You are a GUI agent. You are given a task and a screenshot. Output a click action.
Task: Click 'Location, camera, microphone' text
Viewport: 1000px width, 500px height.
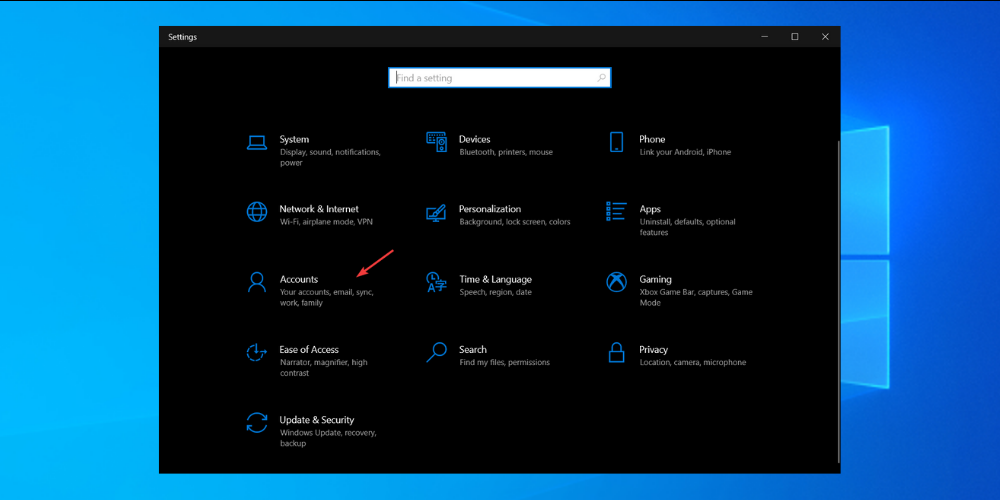(692, 362)
